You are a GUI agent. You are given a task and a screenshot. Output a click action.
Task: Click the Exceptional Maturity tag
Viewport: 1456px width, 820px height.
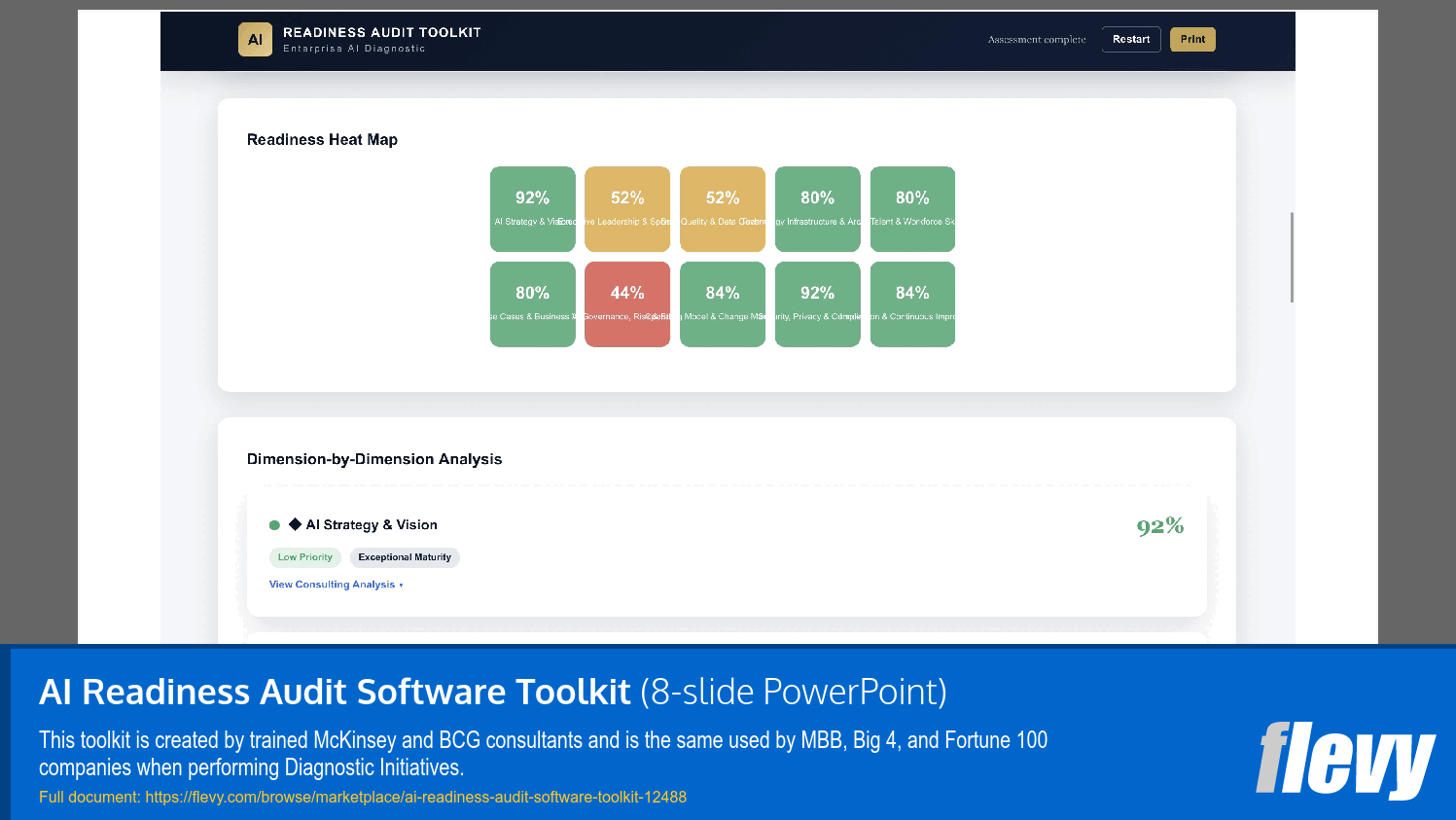(x=405, y=557)
